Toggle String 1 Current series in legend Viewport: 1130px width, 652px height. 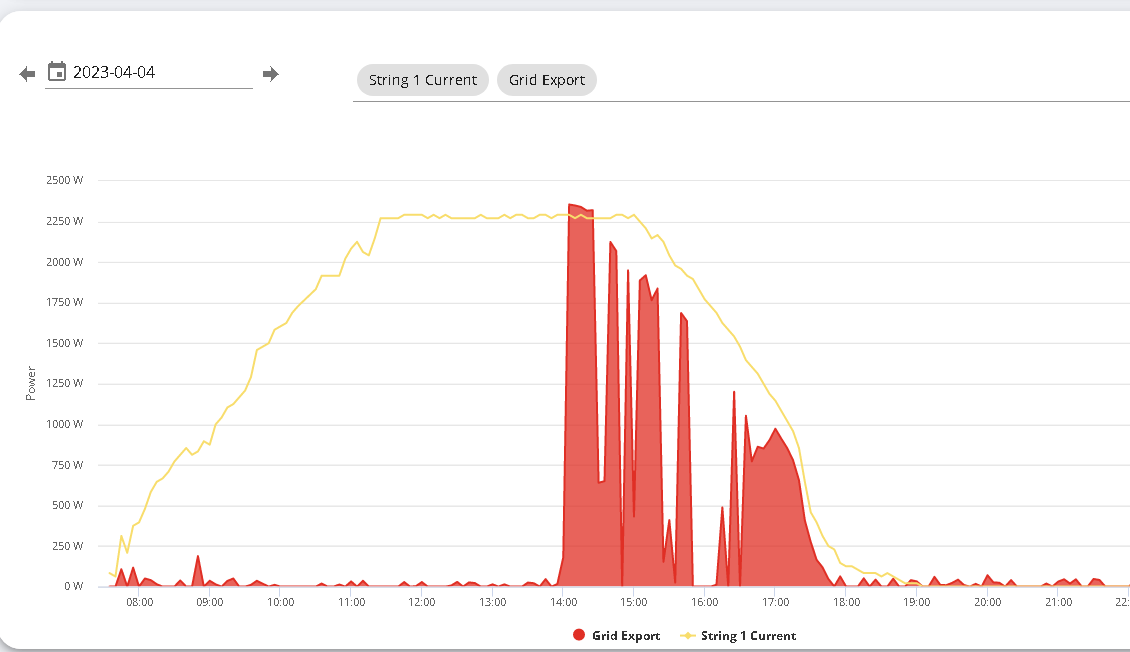click(738, 635)
